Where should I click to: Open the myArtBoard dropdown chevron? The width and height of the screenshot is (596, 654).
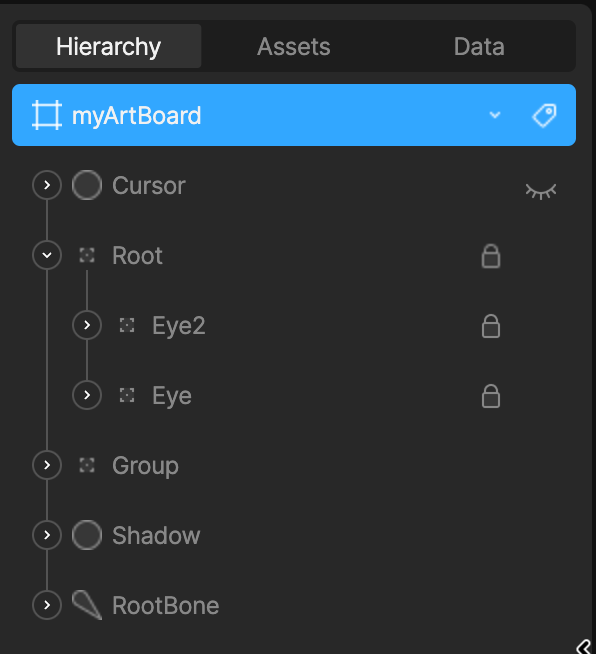[495, 115]
